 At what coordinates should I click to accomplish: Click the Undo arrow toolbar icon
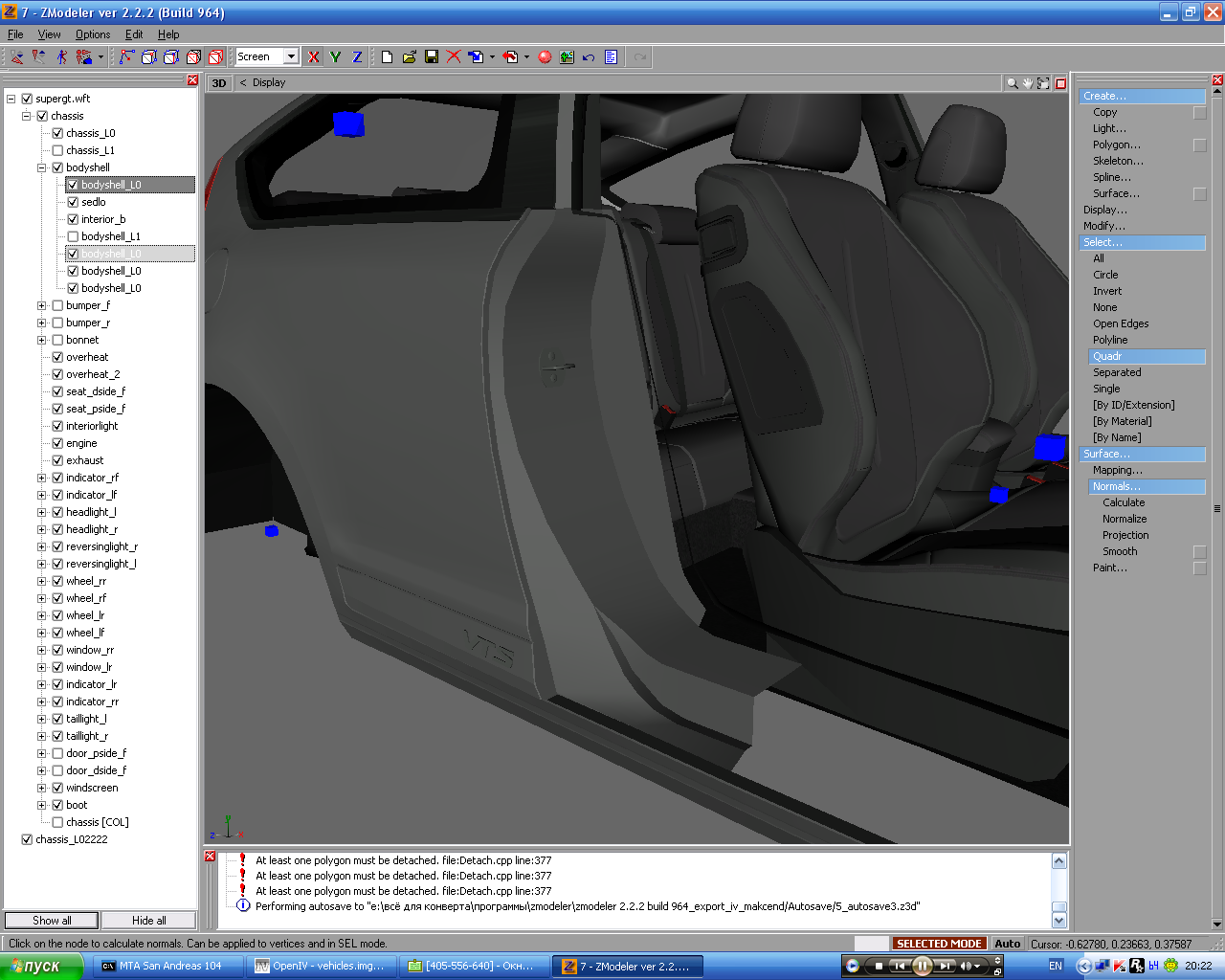pyautogui.click(x=589, y=57)
